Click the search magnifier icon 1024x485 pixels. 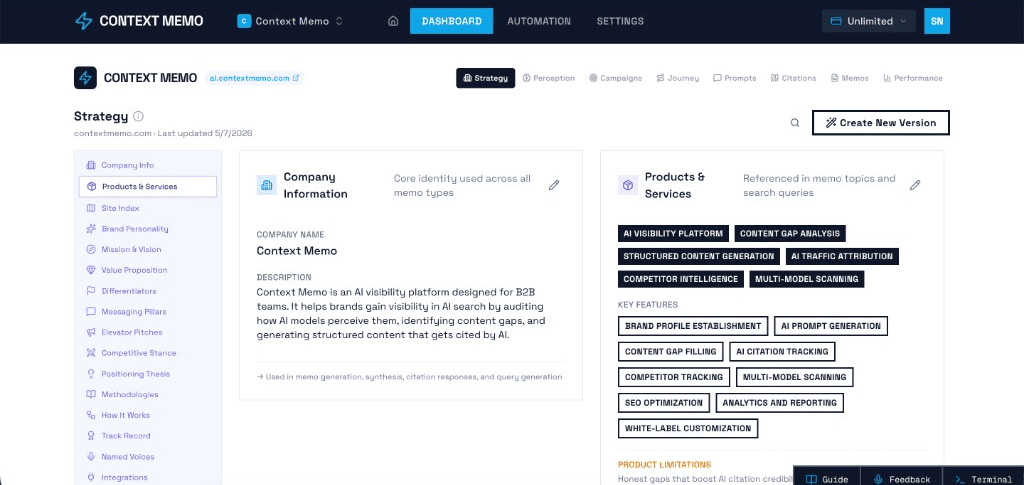795,123
